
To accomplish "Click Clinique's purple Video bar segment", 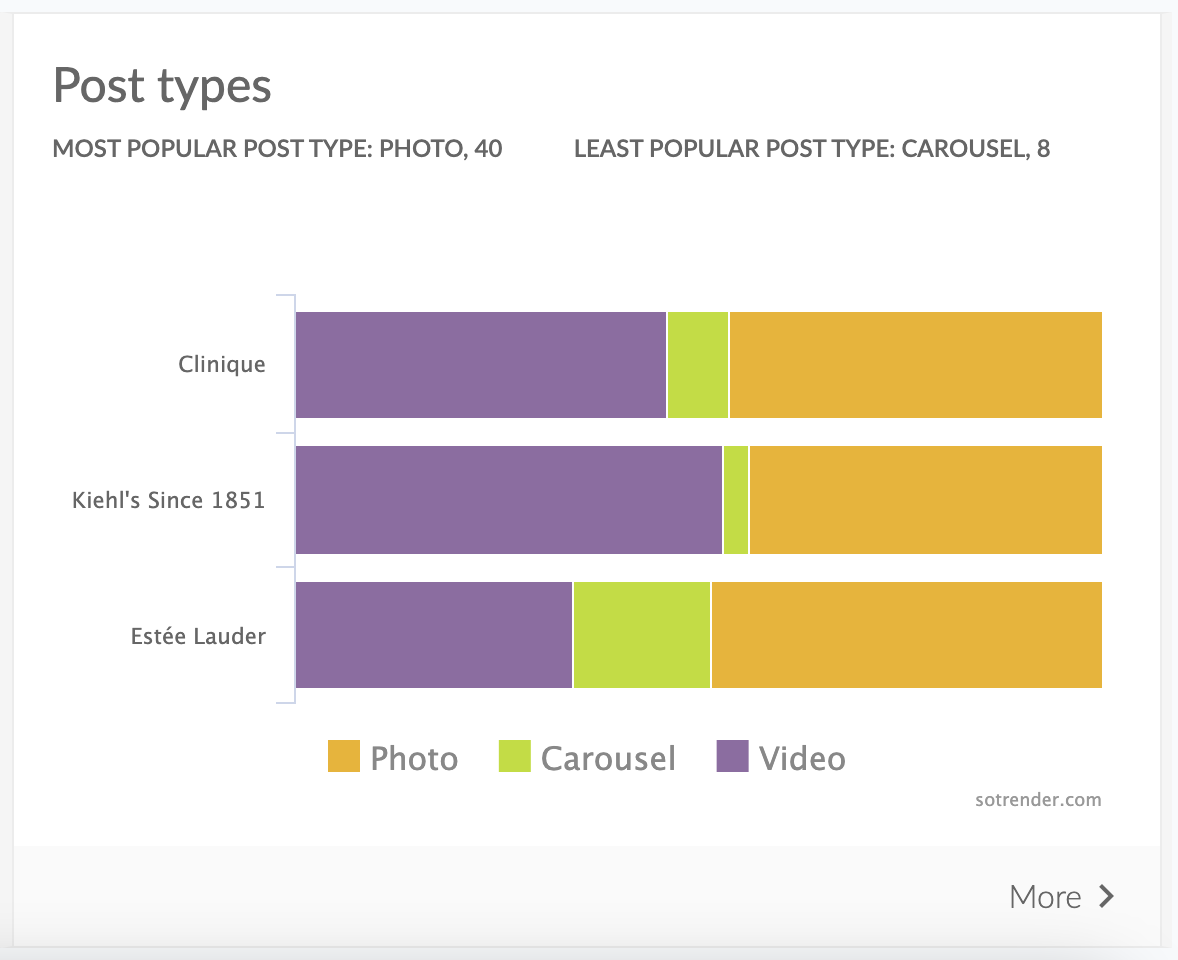I will coord(481,365).
